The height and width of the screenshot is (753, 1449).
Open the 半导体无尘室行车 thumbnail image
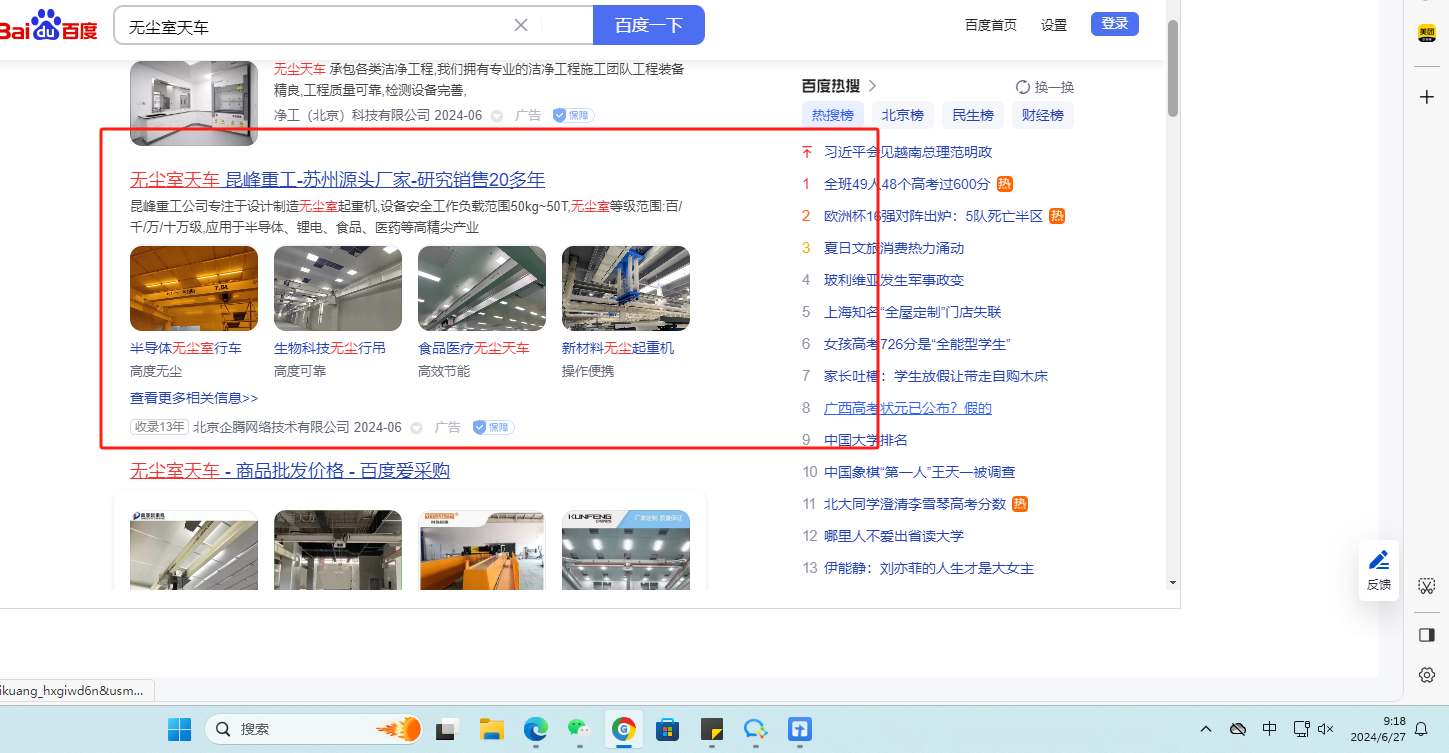[x=194, y=288]
